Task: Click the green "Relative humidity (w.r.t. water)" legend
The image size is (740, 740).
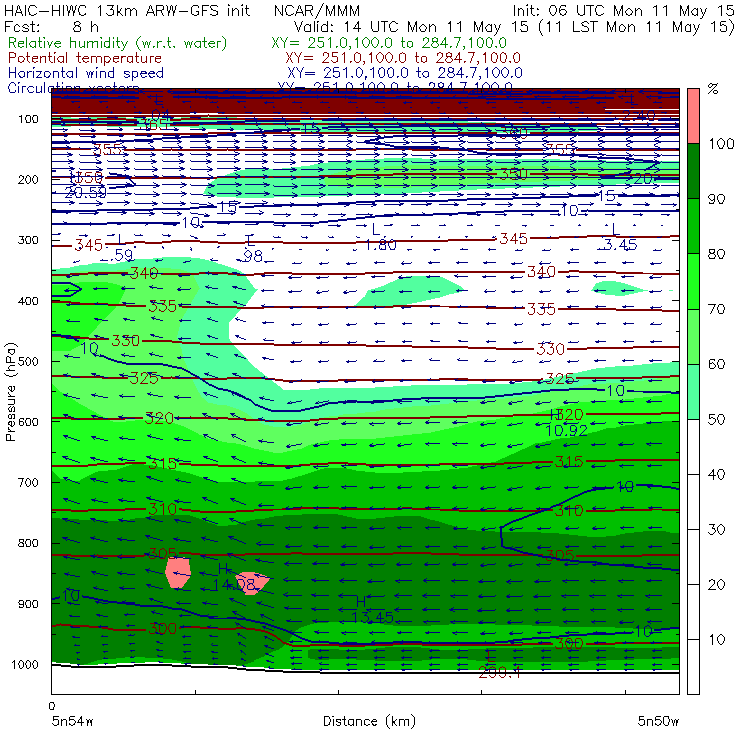Action: point(118,43)
